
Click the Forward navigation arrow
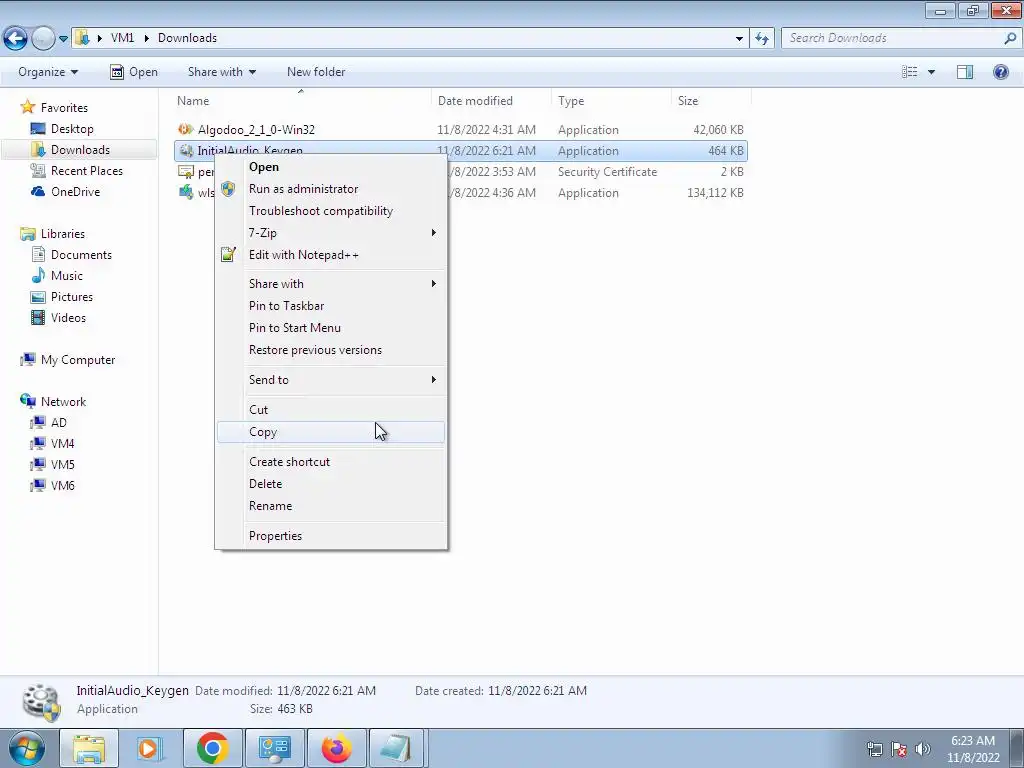[x=43, y=39]
